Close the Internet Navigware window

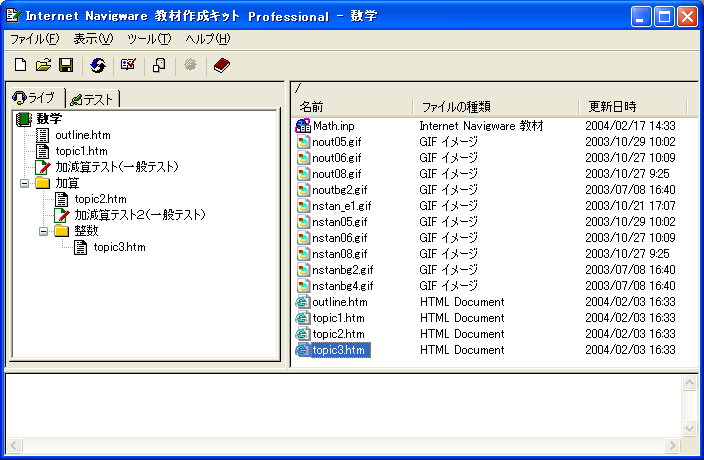[x=687, y=17]
